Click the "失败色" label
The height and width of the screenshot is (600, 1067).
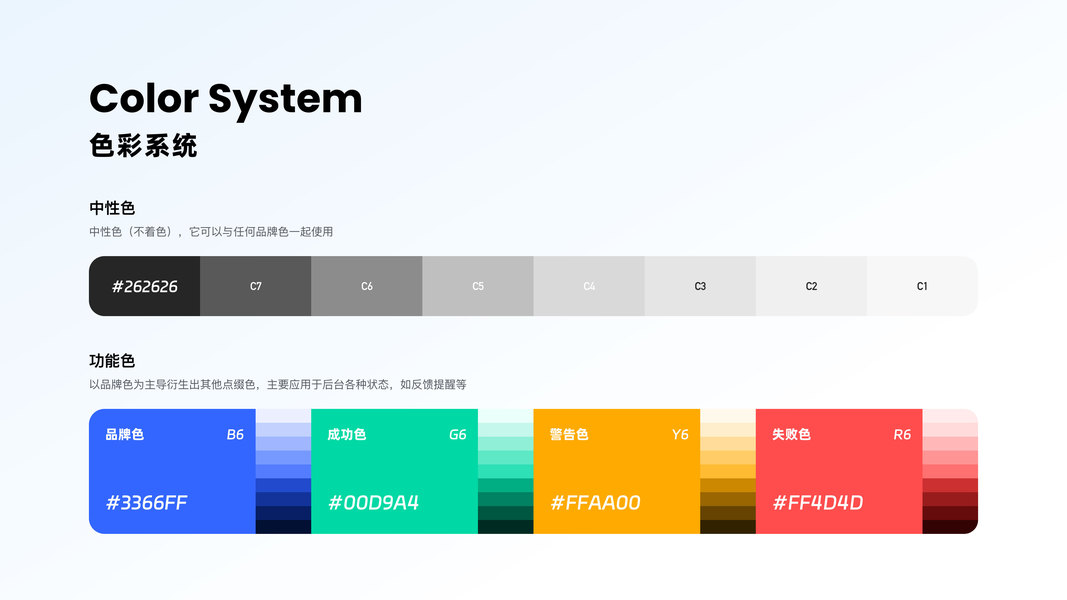point(791,434)
